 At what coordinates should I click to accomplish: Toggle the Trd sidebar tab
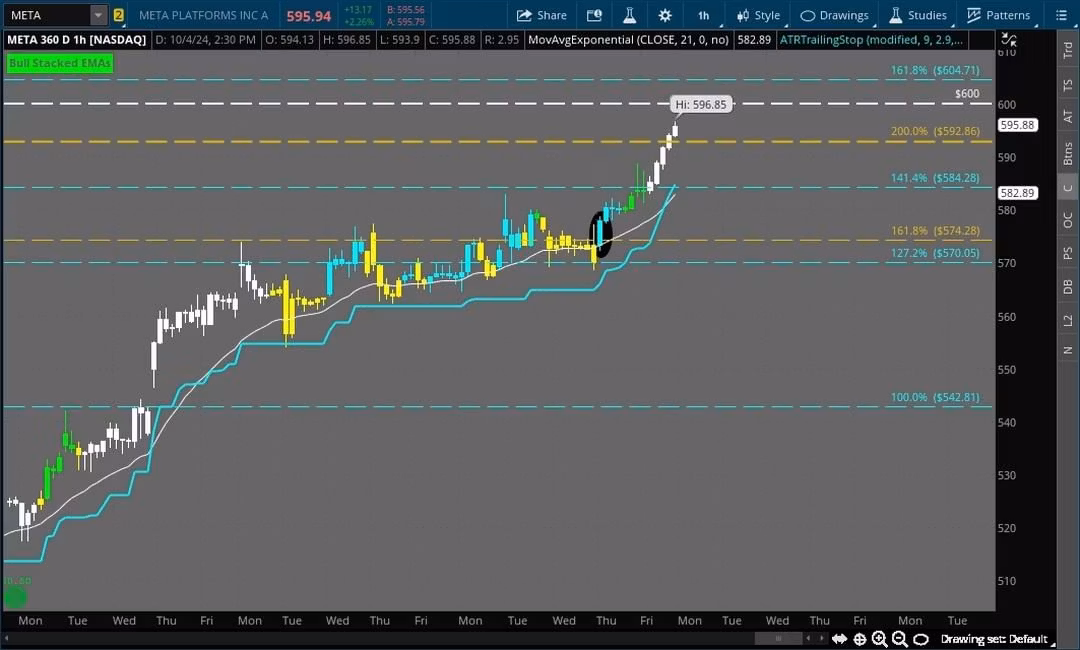point(1068,53)
